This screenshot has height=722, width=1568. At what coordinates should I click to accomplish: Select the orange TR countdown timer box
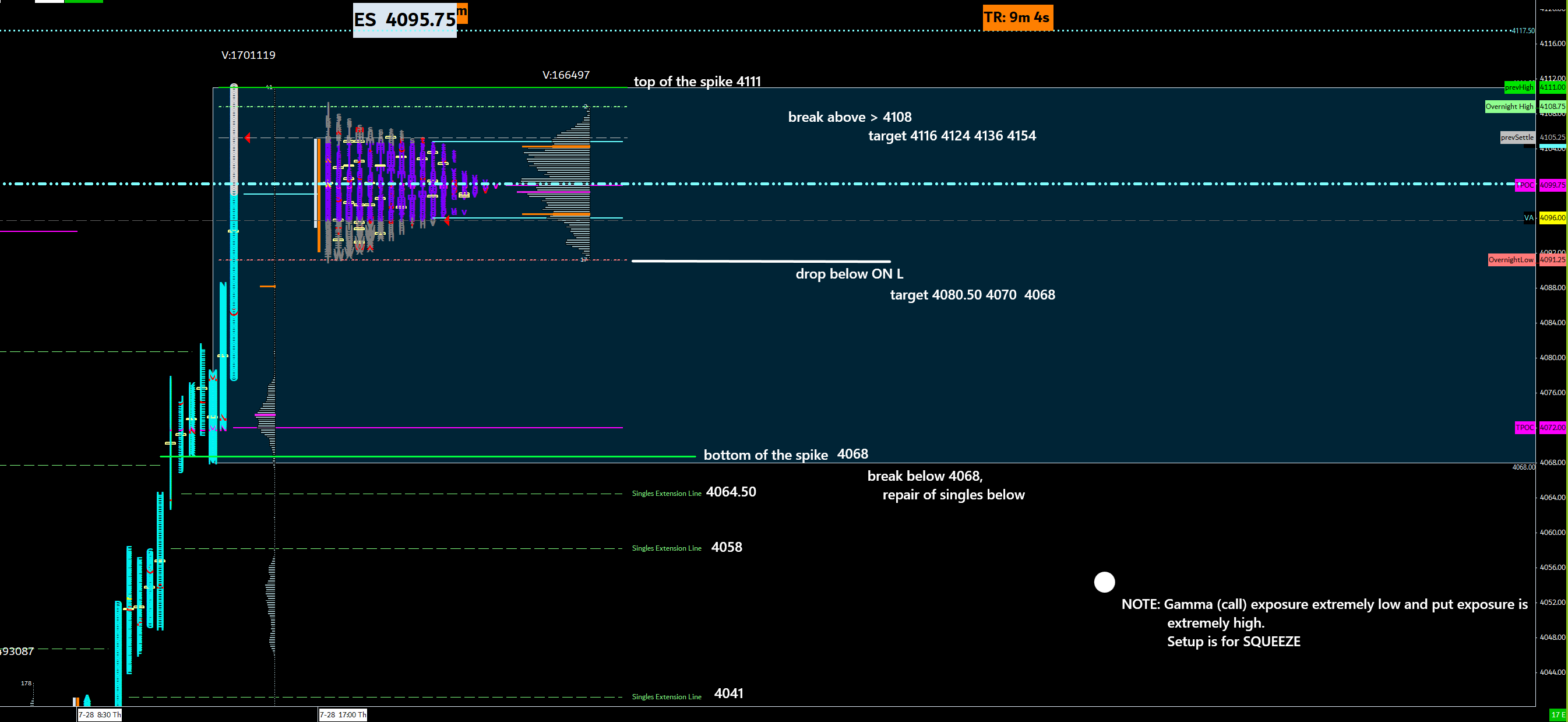point(1017,17)
